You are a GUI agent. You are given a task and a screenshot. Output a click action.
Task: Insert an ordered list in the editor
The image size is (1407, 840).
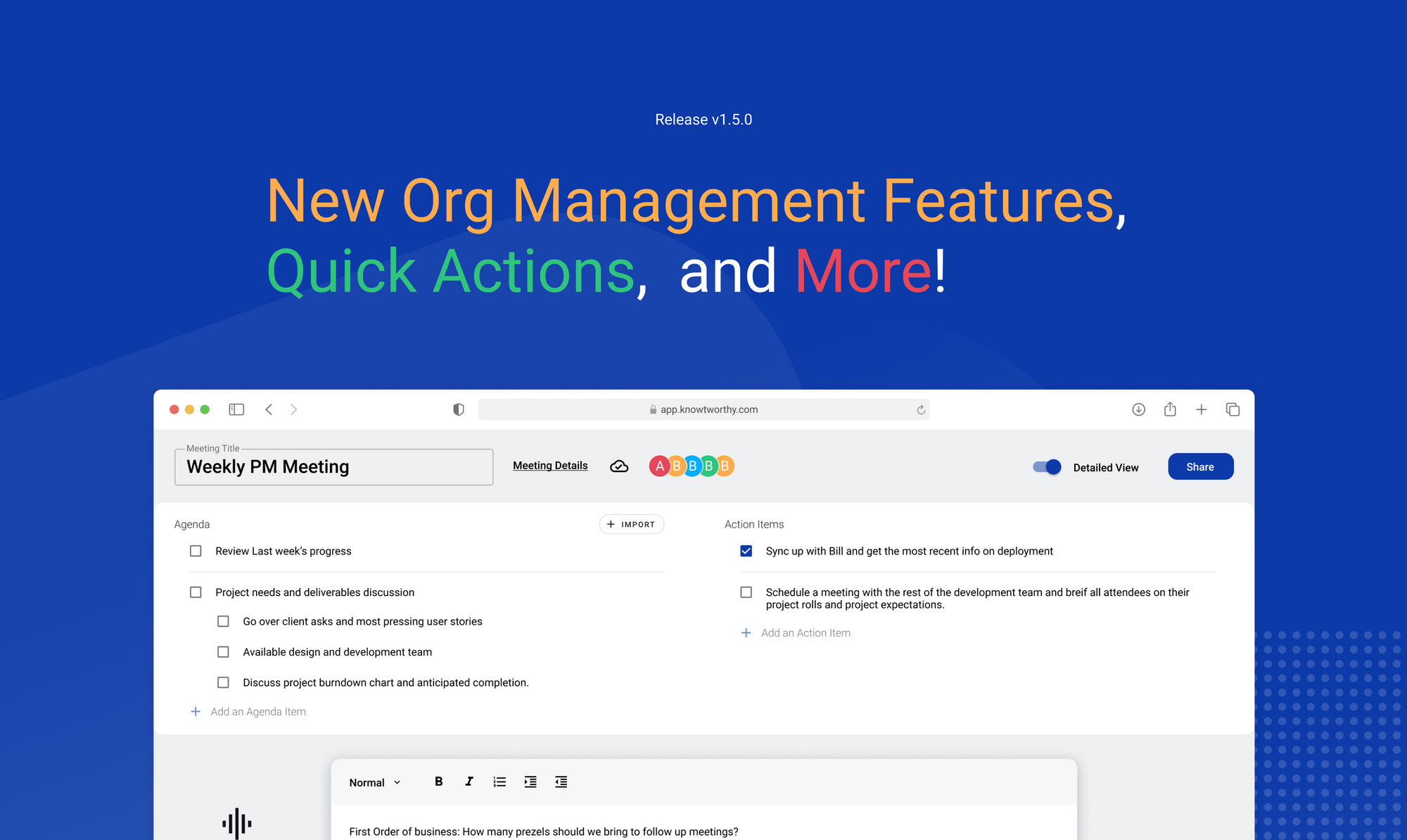499,781
